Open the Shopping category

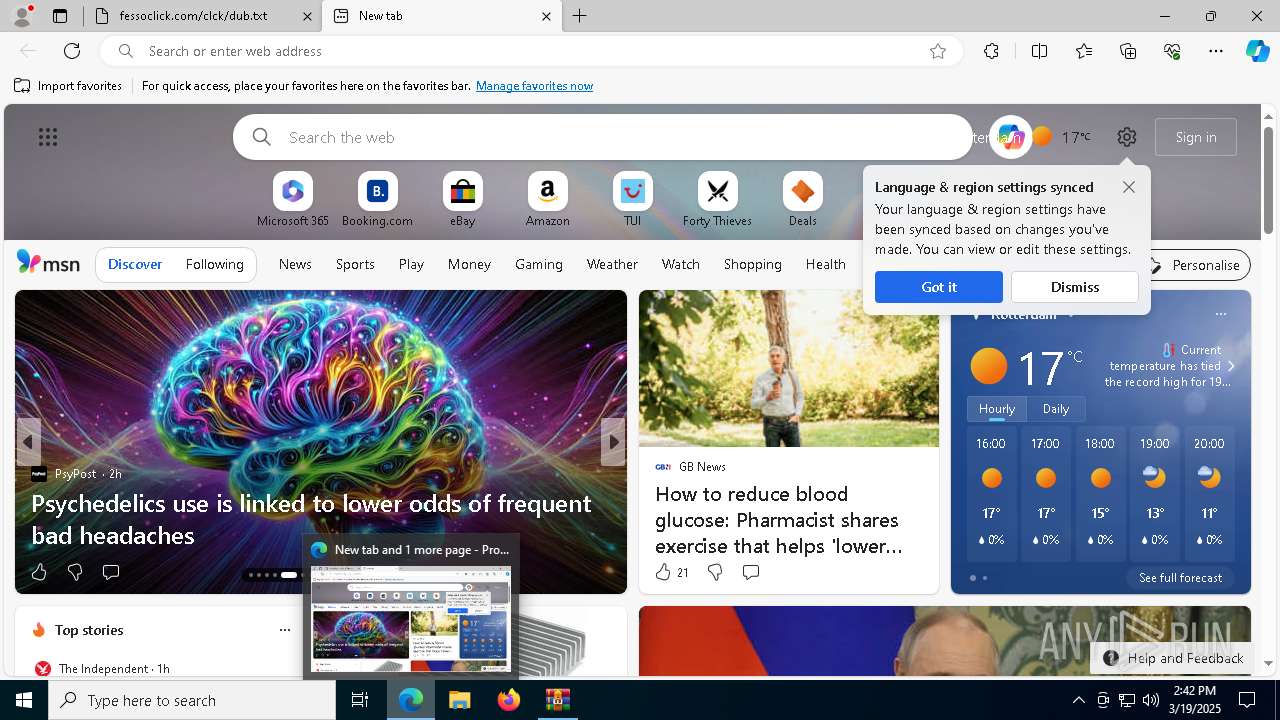pos(752,264)
